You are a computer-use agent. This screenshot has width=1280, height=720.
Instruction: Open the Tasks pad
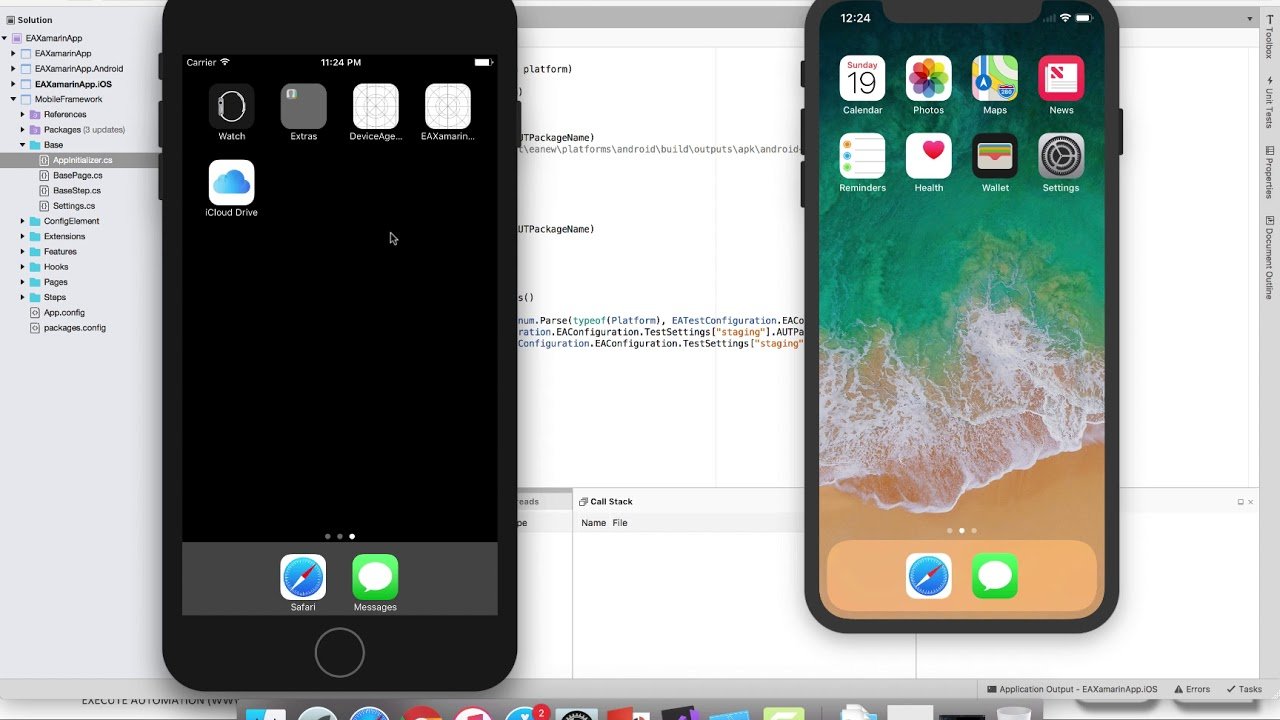1244,689
